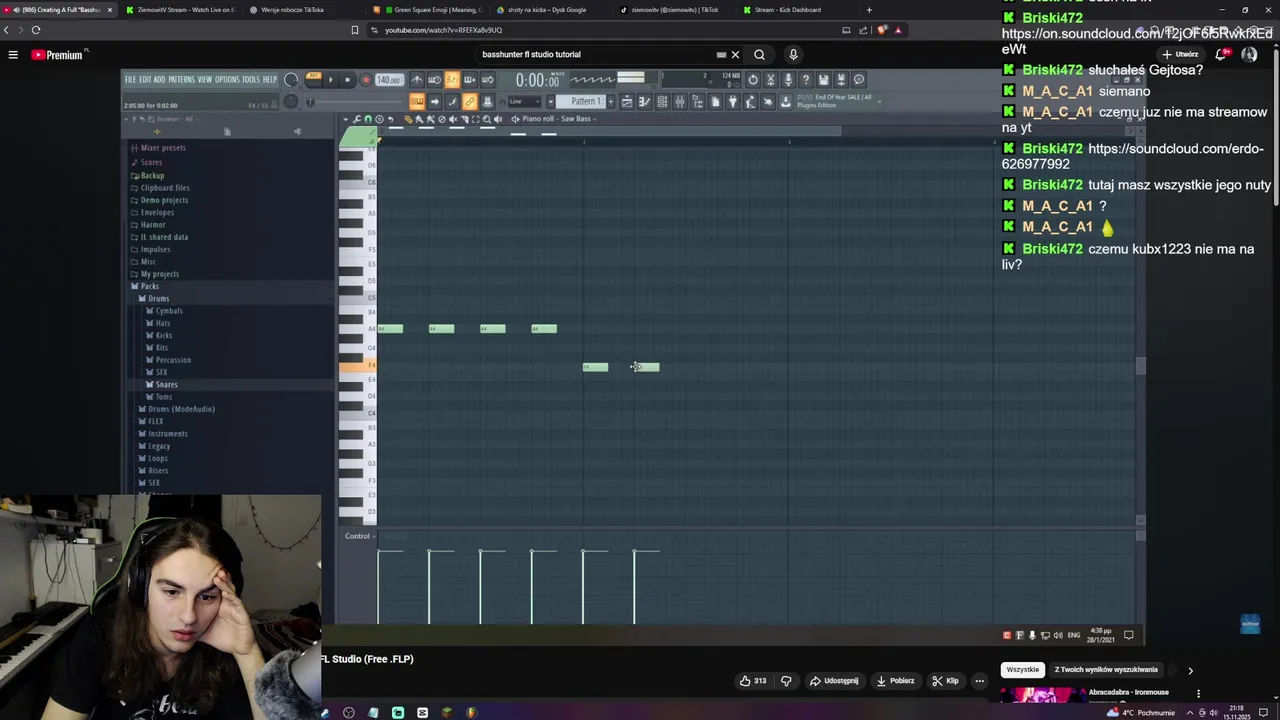
Task: Toggle the orange countdown-before-recording button
Action: click(x=452, y=80)
